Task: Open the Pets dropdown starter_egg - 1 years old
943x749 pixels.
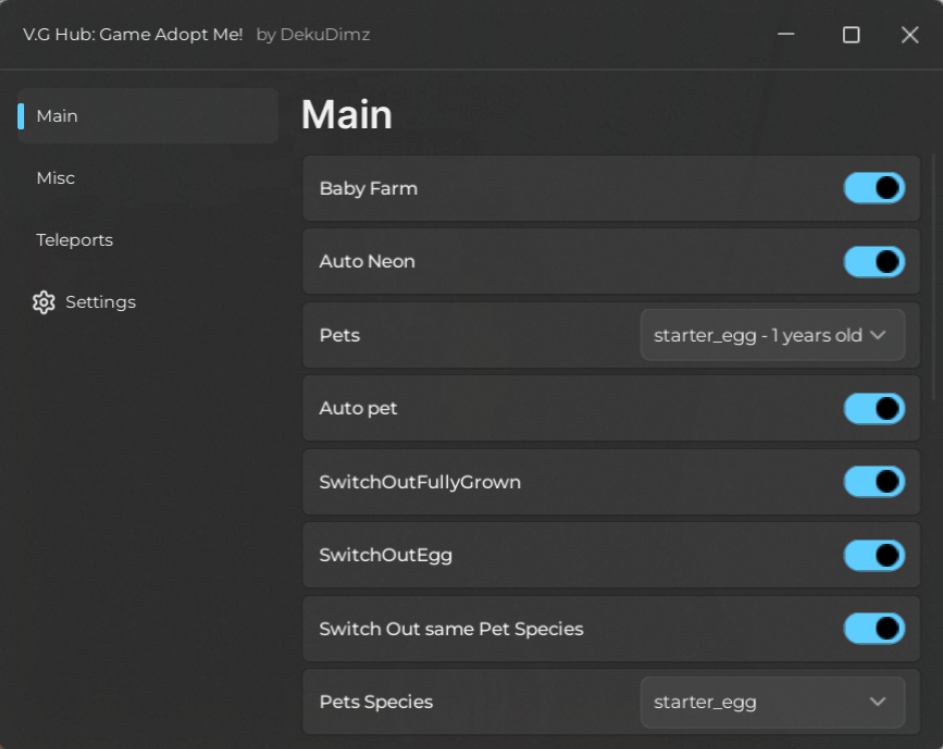Action: coord(772,335)
